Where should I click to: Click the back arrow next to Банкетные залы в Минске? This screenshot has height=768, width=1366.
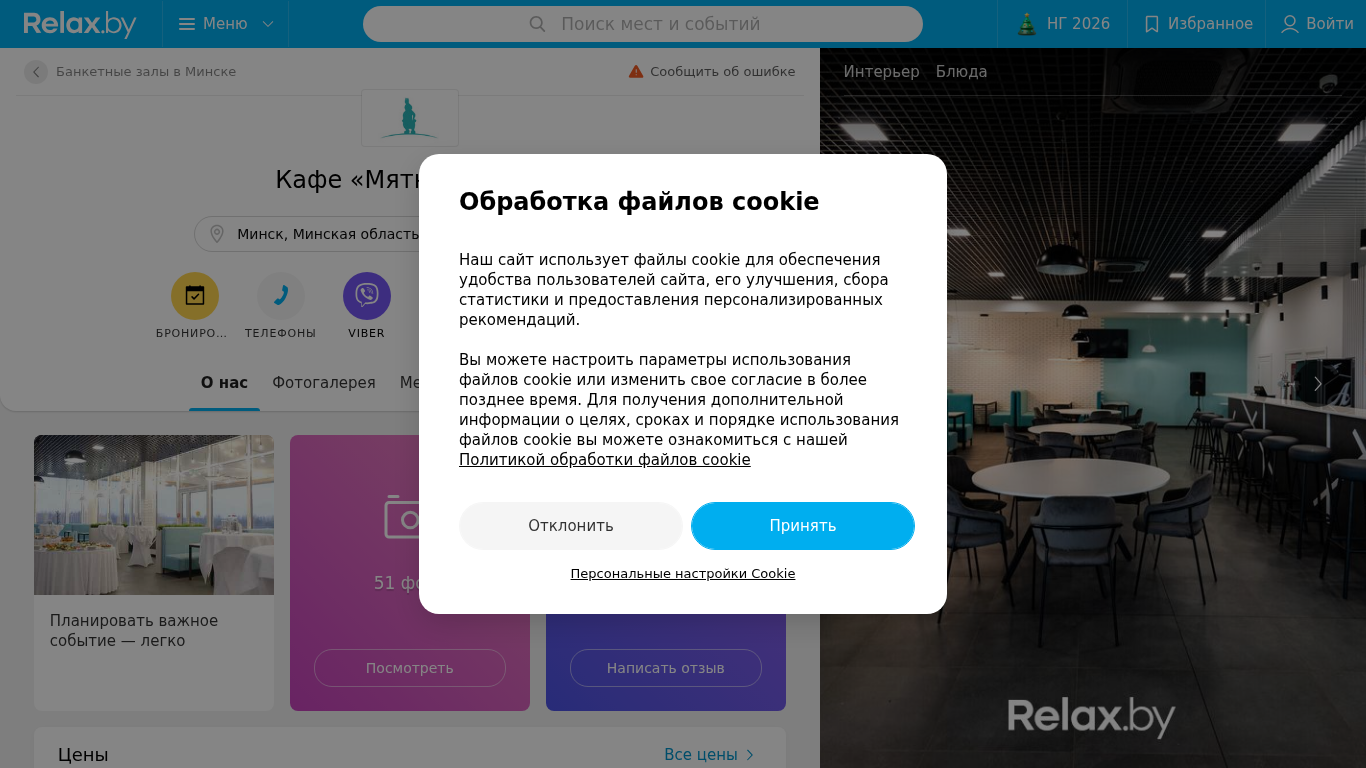[x=36, y=72]
